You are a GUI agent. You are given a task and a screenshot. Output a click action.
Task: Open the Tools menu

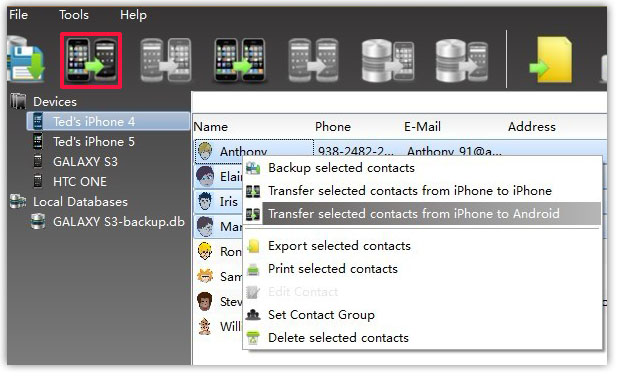click(74, 15)
